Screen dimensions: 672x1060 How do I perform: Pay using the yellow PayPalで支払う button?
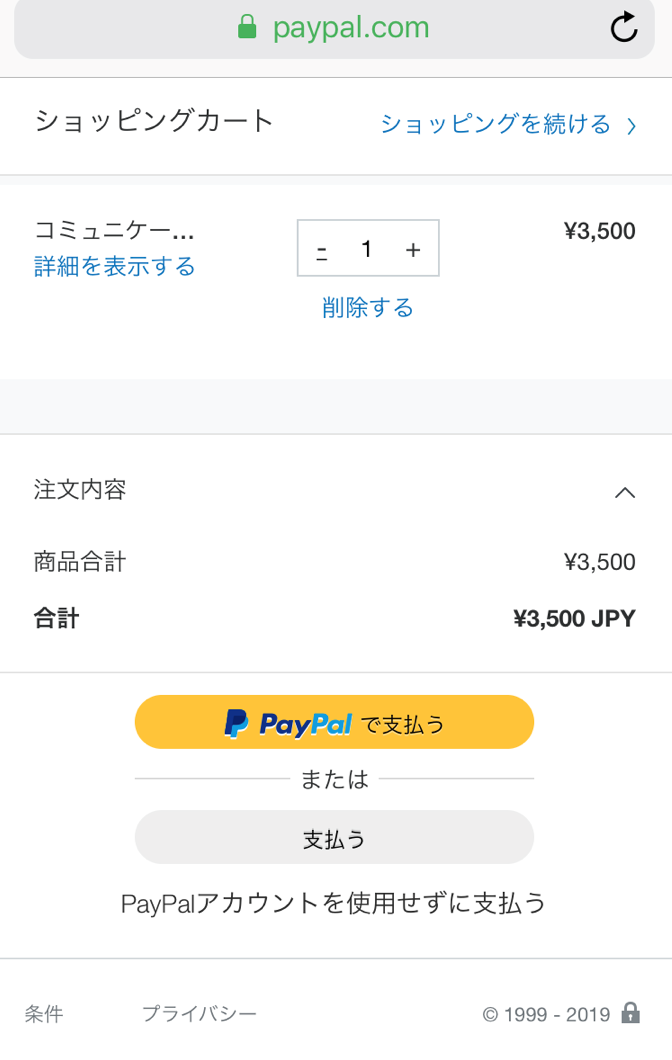(x=334, y=722)
